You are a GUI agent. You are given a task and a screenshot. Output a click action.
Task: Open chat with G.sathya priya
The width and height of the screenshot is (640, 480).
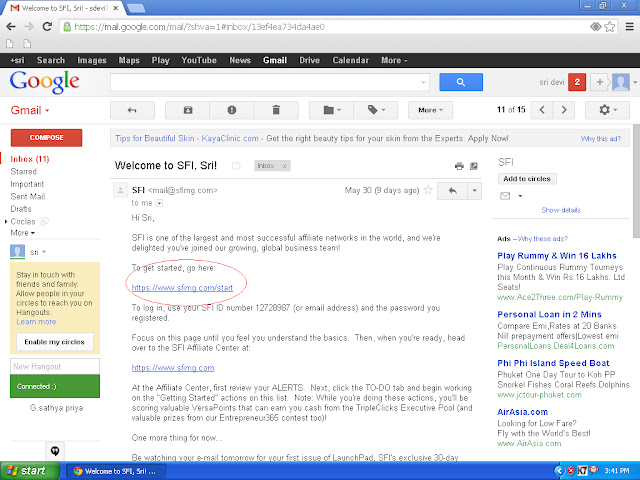pos(56,408)
